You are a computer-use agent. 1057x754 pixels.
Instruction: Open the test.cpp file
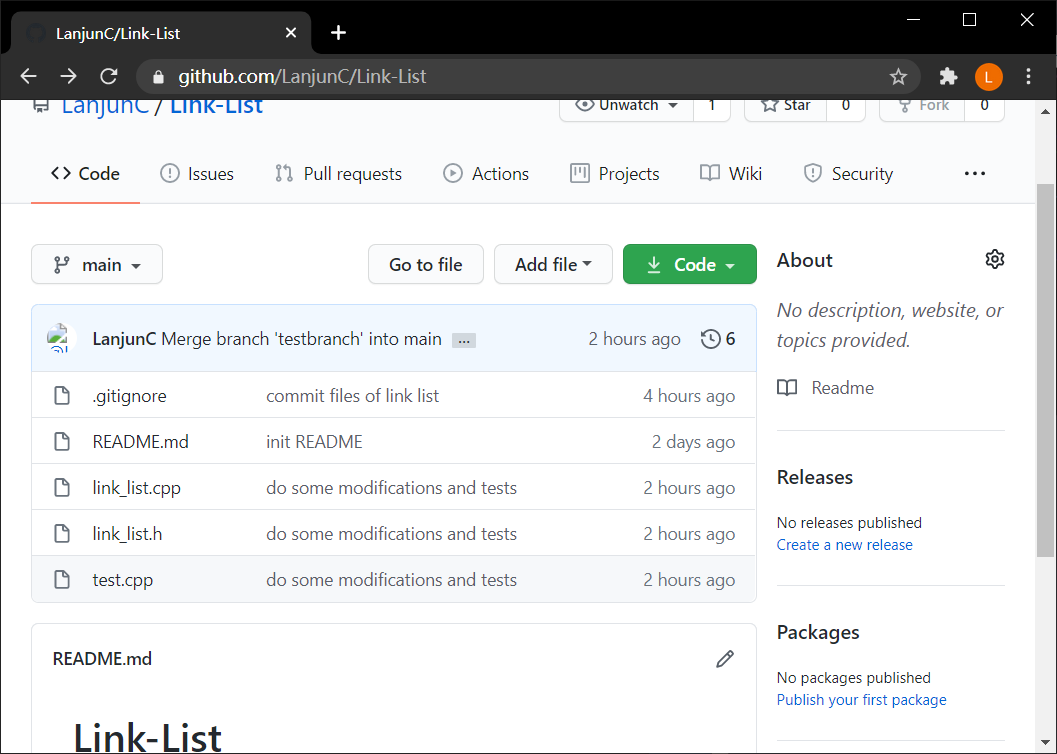click(x=123, y=579)
